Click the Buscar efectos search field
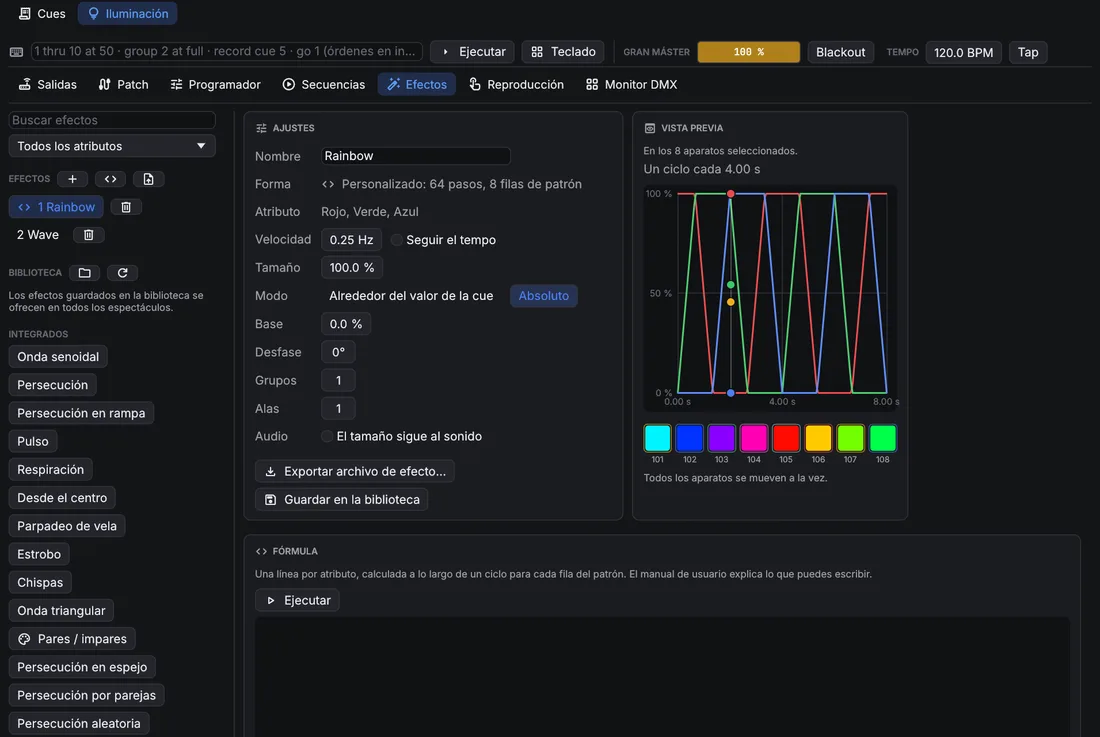 (x=112, y=120)
